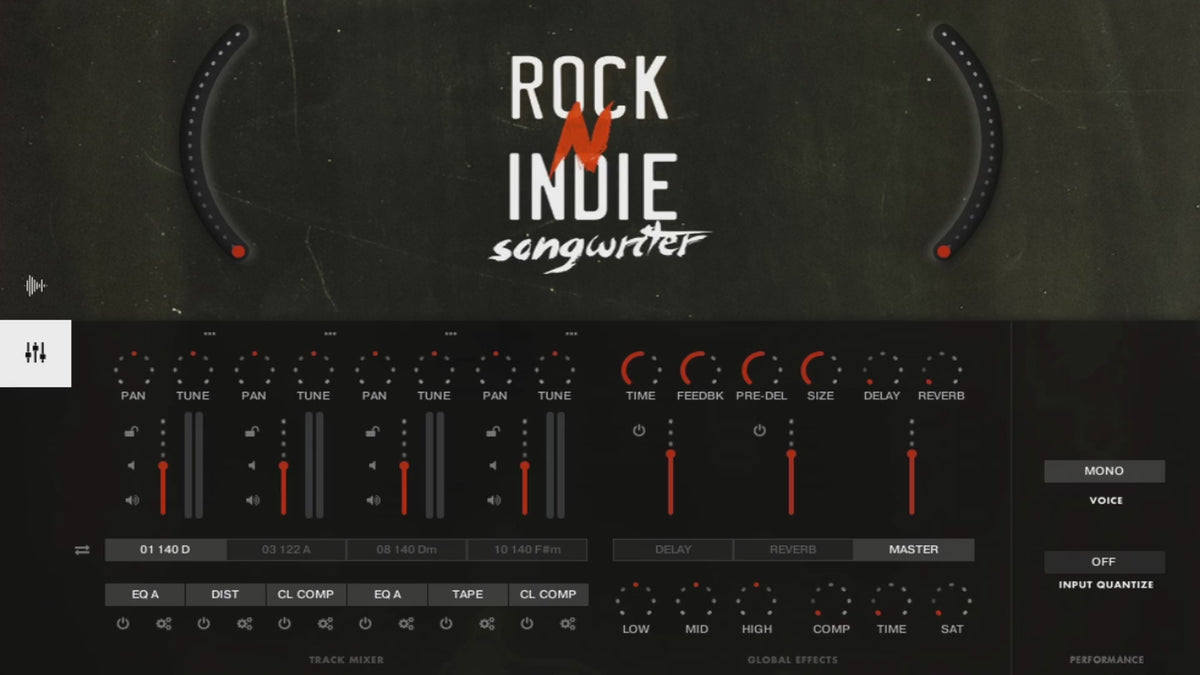This screenshot has height=675, width=1200.
Task: Open settings gears under the TAPE effect
Action: pyautogui.click(x=487, y=624)
